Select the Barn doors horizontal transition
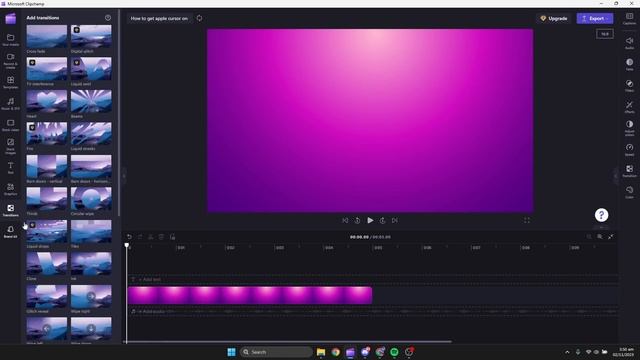Viewport: 640px width, 360px height. coord(91,166)
